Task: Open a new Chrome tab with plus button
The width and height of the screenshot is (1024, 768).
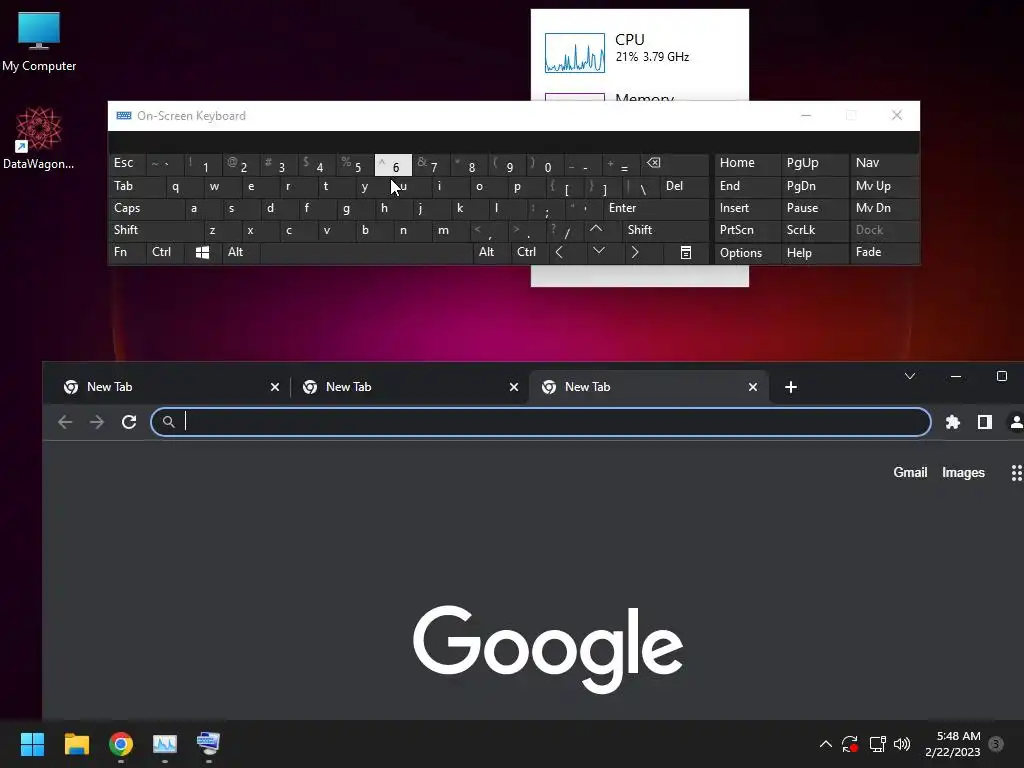Action: [791, 387]
